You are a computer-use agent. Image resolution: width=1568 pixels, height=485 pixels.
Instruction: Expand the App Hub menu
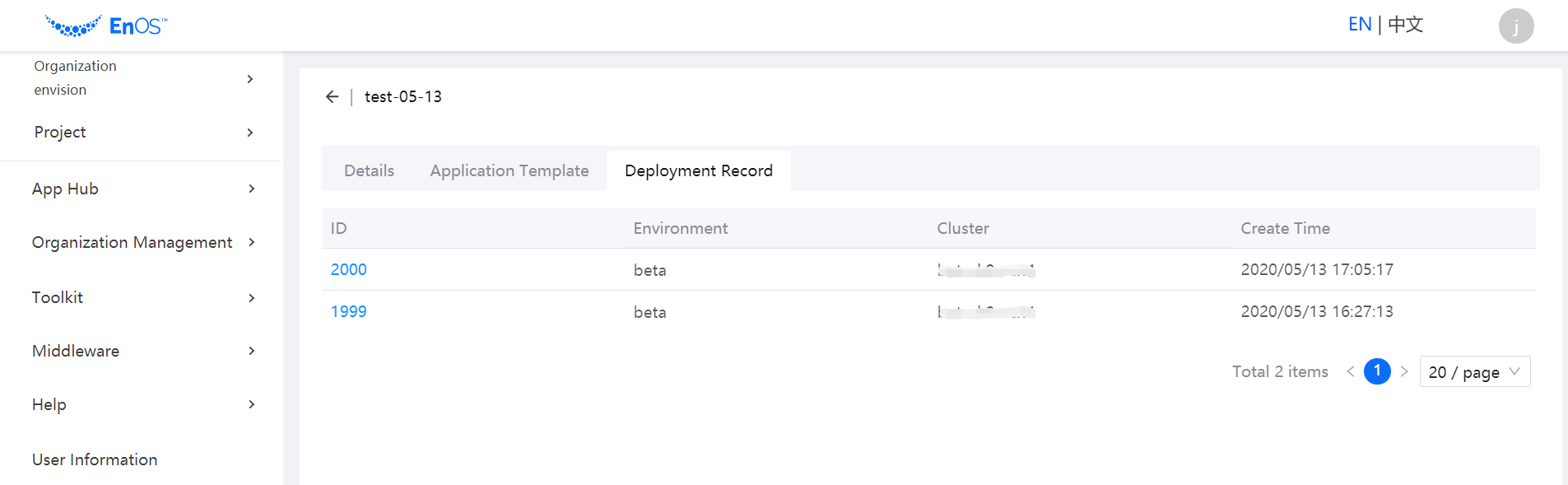tap(251, 189)
